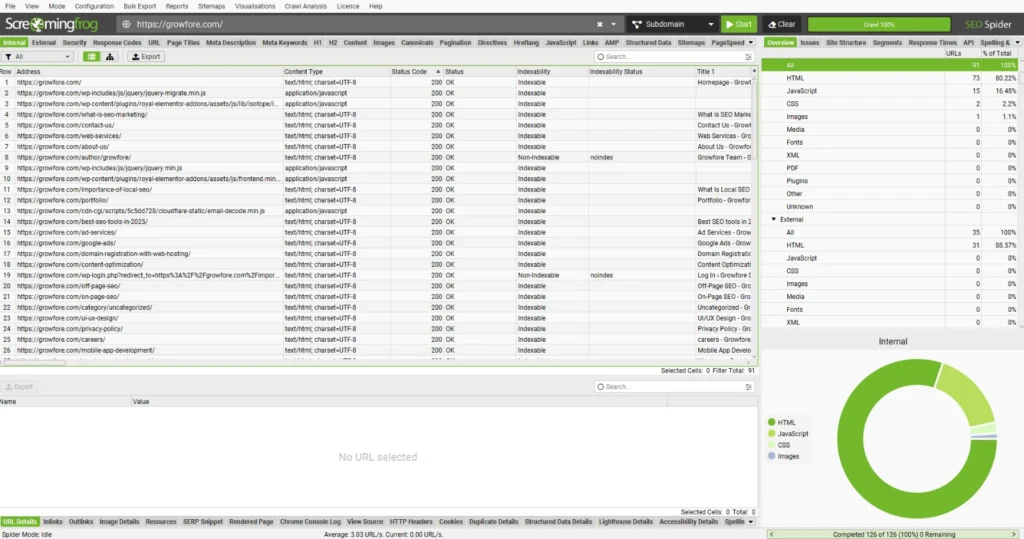Viewport: 1024px width, 539px height.
Task: Switch to the Page Titles tab
Action: [x=183, y=42]
